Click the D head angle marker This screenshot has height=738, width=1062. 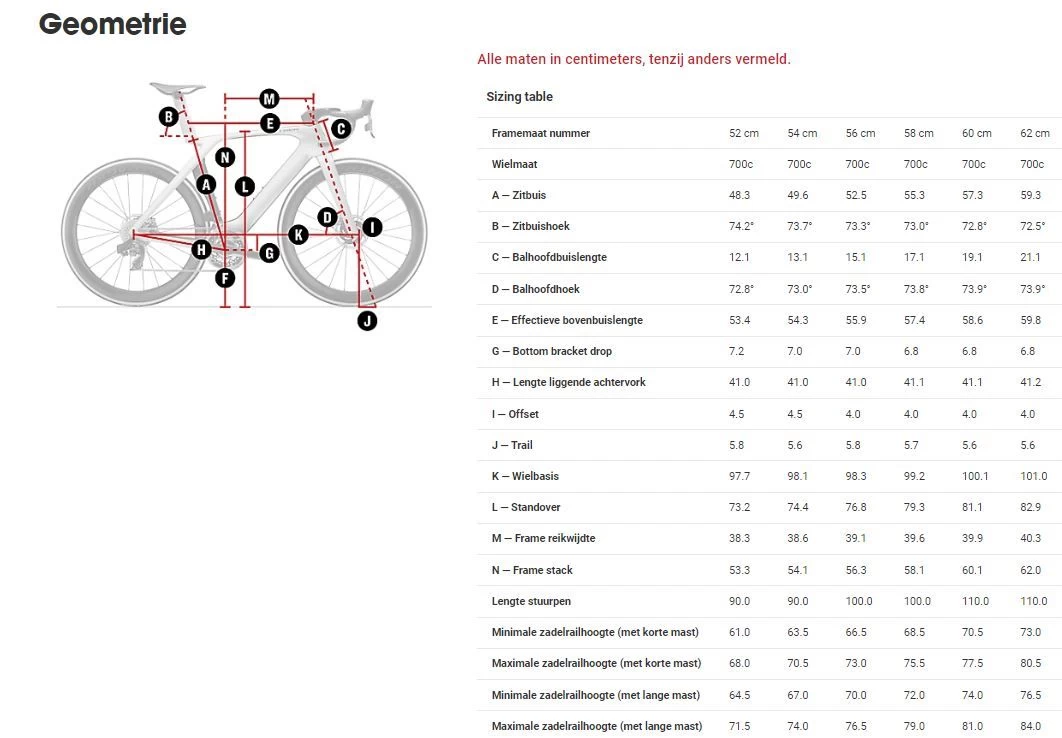pos(326,217)
